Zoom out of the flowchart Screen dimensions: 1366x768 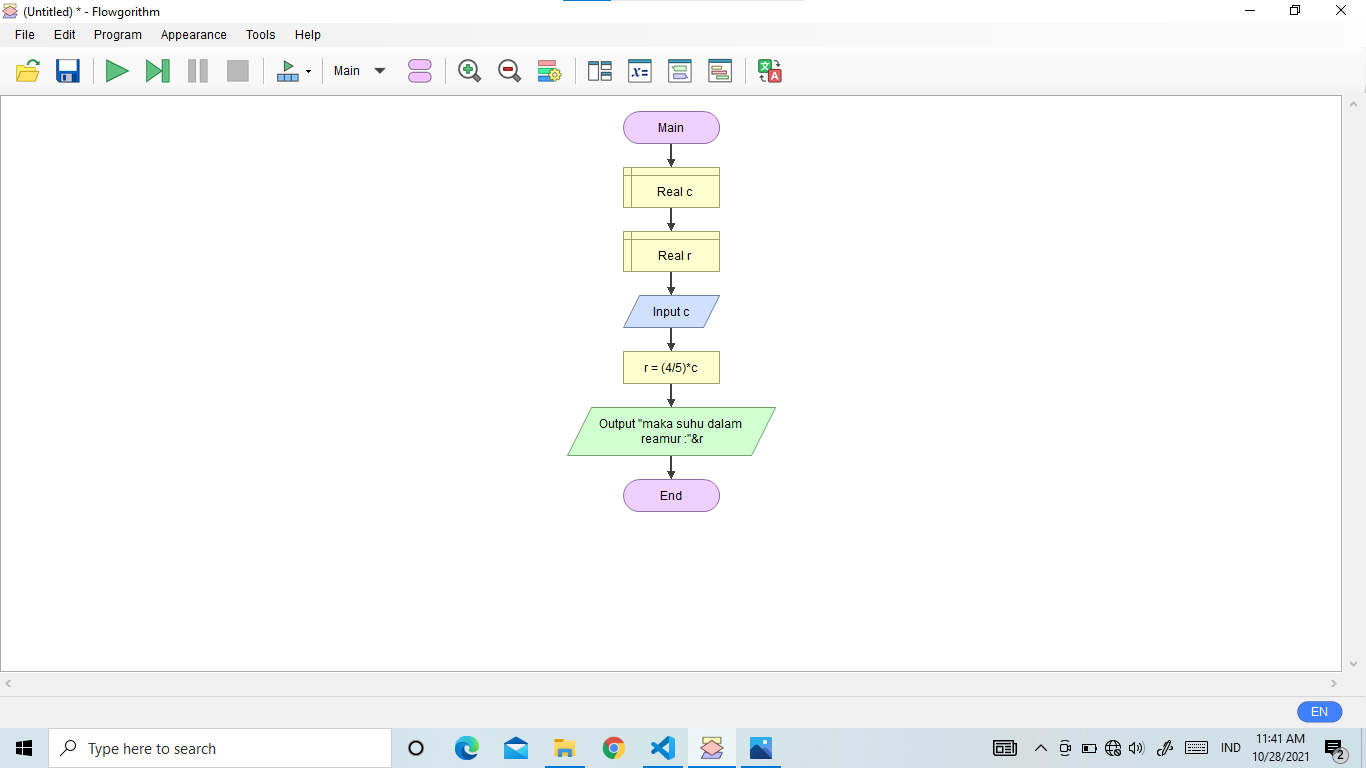click(x=508, y=70)
